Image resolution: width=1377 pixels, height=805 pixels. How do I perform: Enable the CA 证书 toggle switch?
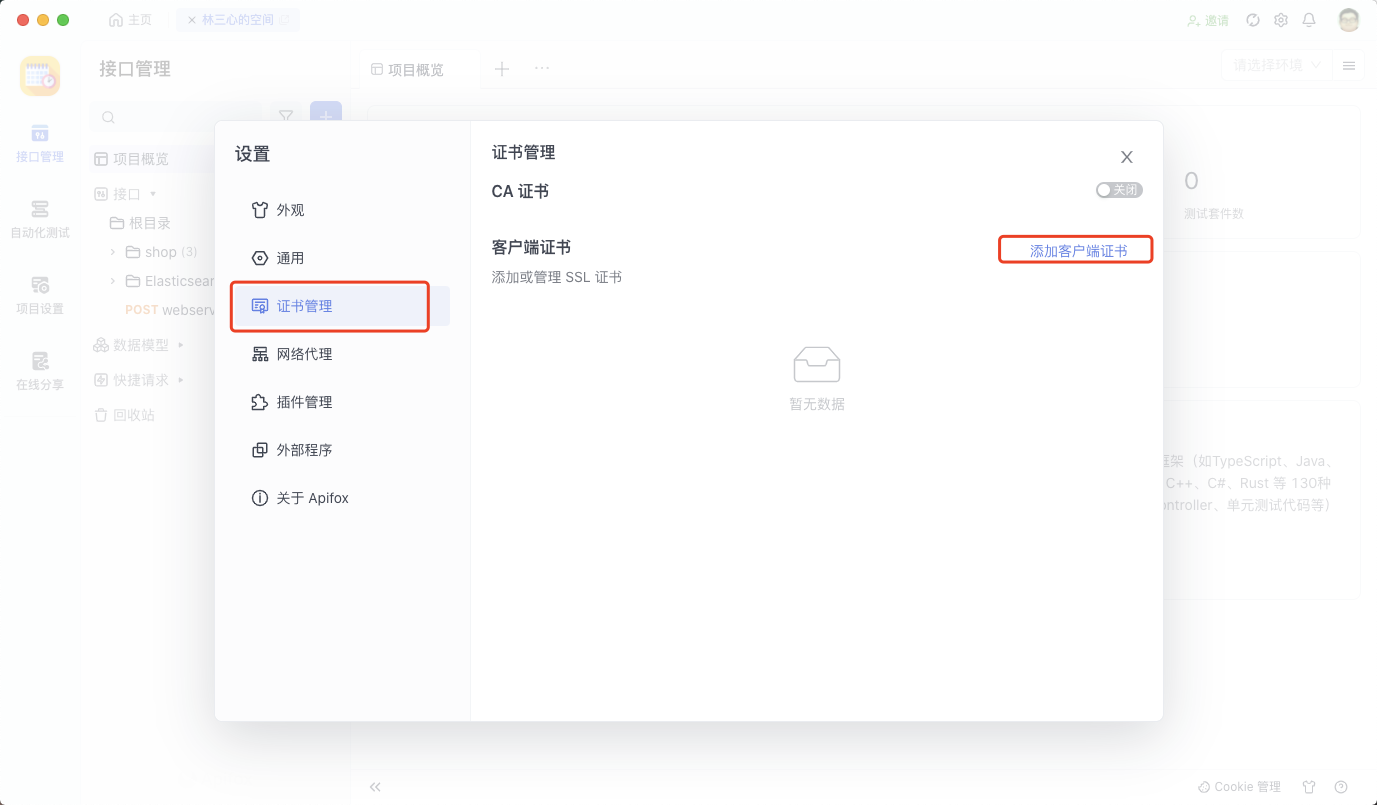1119,189
